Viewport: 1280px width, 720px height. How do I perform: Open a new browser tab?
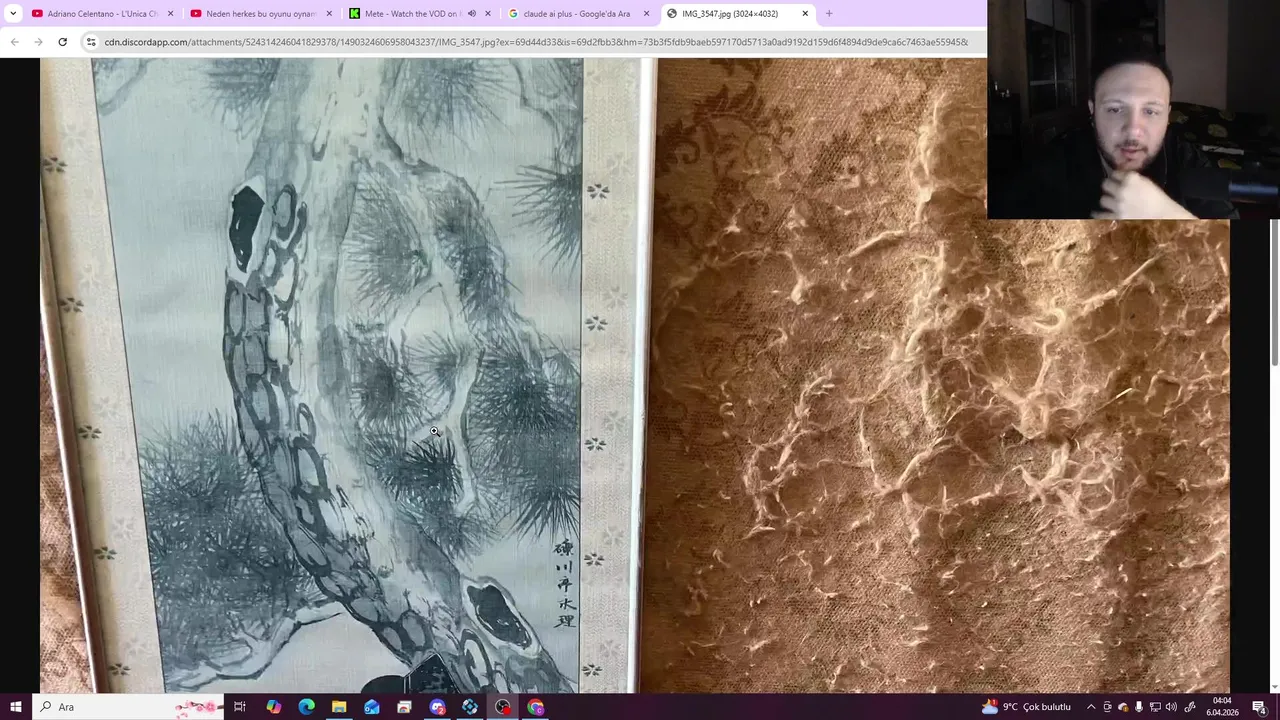tap(829, 14)
